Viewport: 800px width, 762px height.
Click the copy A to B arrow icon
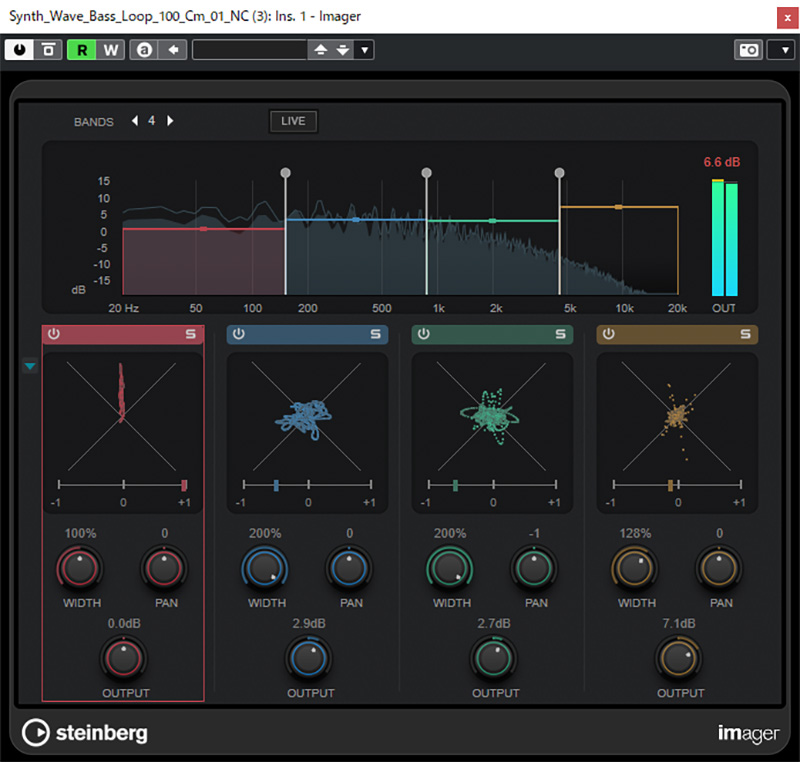click(x=173, y=50)
